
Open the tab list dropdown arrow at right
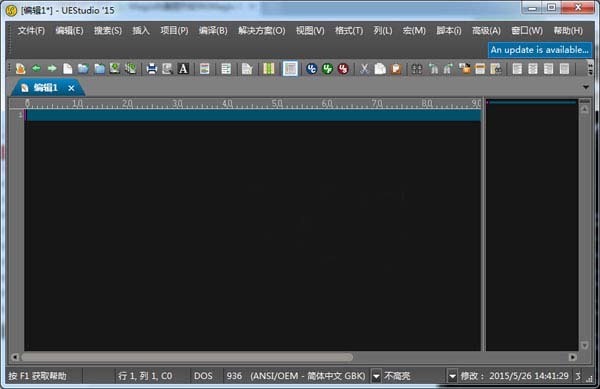(586, 88)
